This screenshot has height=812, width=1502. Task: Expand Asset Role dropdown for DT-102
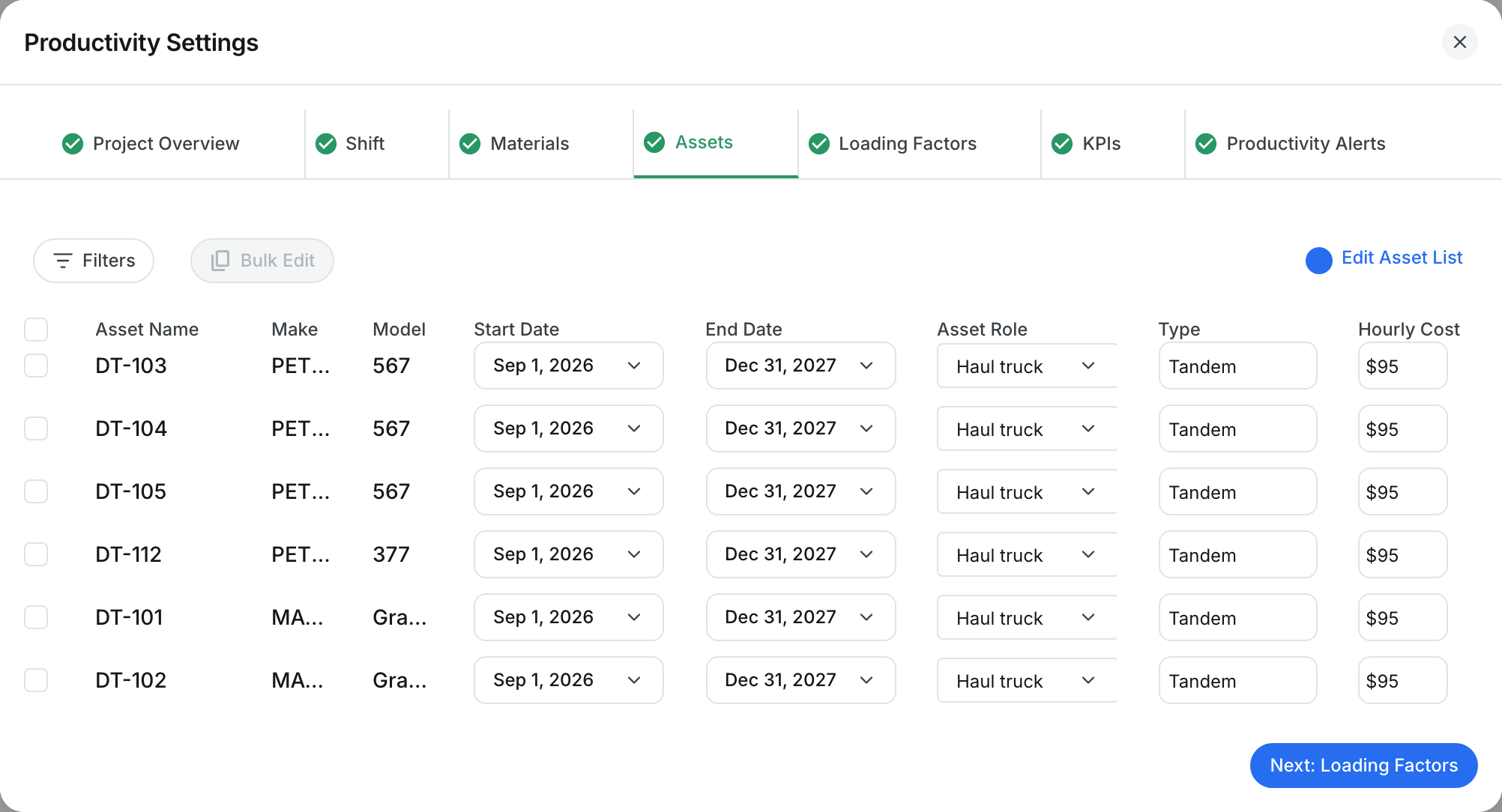click(1027, 680)
